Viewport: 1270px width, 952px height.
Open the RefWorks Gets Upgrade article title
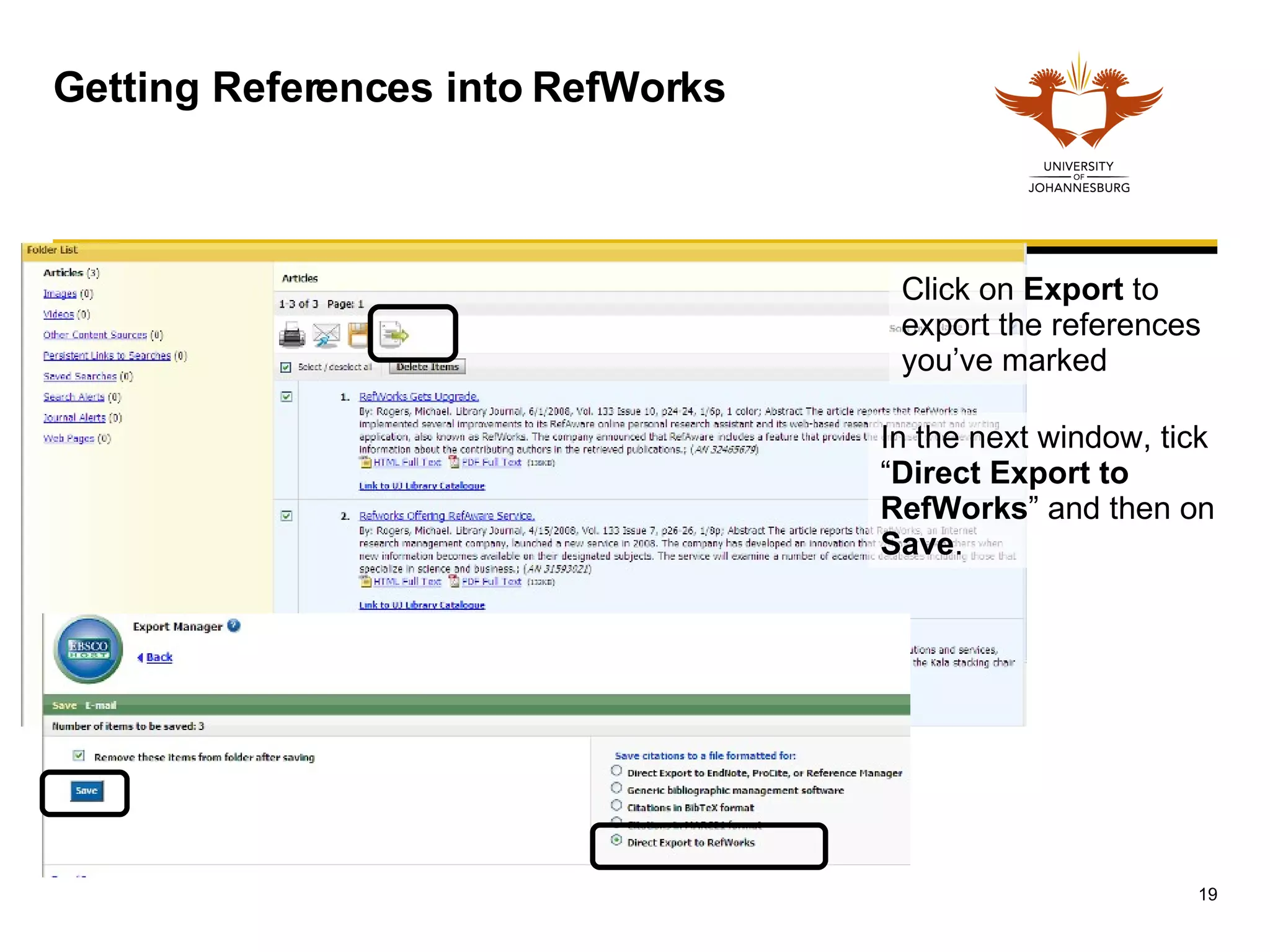(x=419, y=397)
